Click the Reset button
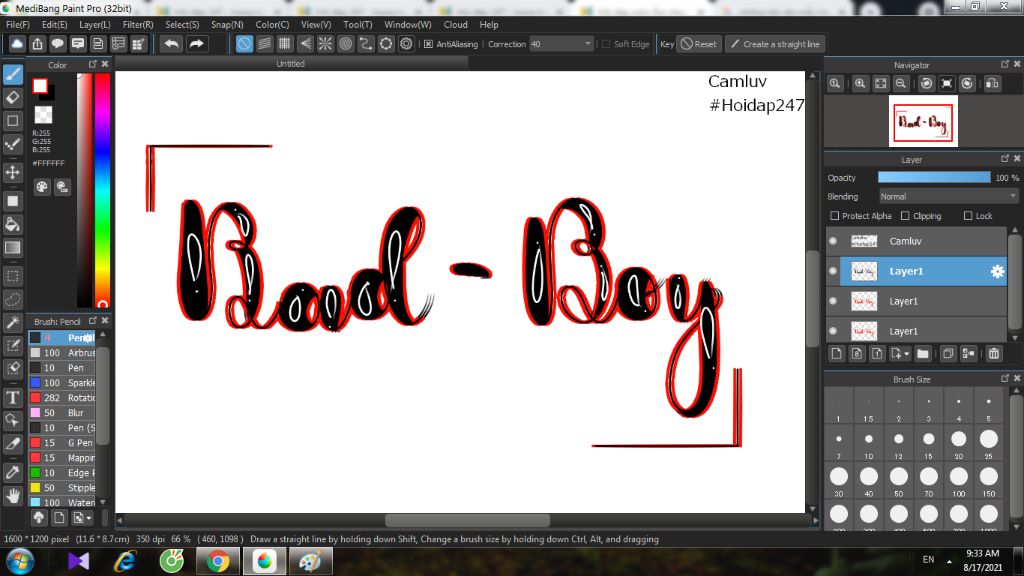This screenshot has height=576, width=1024. pos(699,44)
